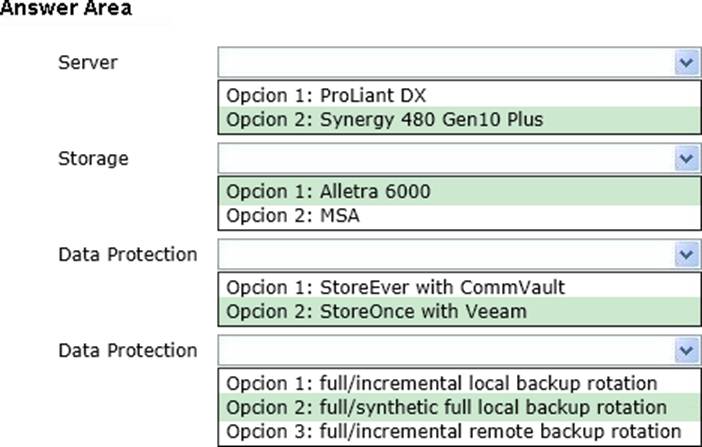Screen dimensions: 702x447
Task: Select full/incremental local backup rotation
Action: click(441, 383)
